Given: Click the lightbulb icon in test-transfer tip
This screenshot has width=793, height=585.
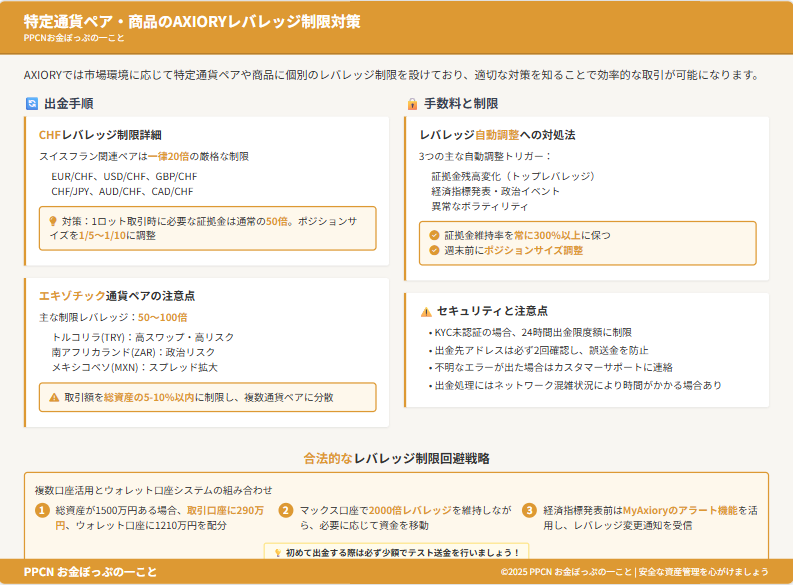Looking at the screenshot, I should 277,552.
